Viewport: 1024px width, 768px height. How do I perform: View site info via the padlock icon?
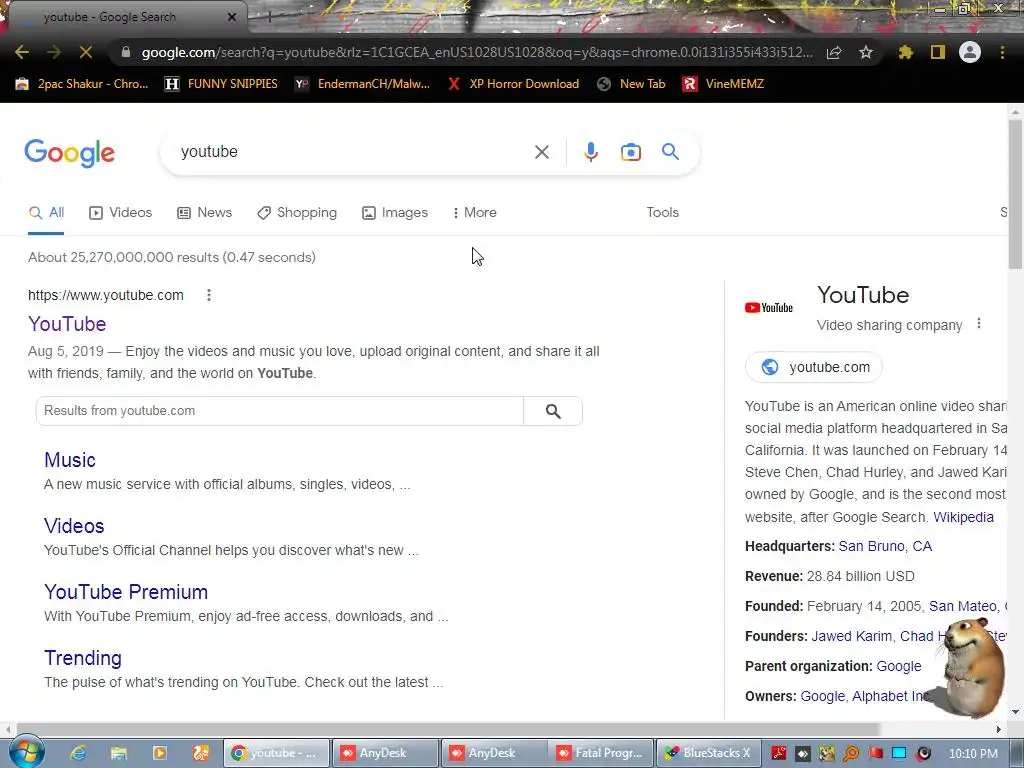coord(126,52)
